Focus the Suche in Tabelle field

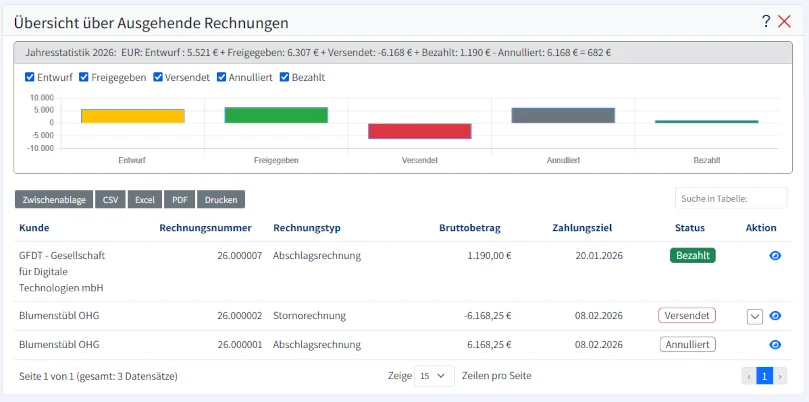point(731,198)
